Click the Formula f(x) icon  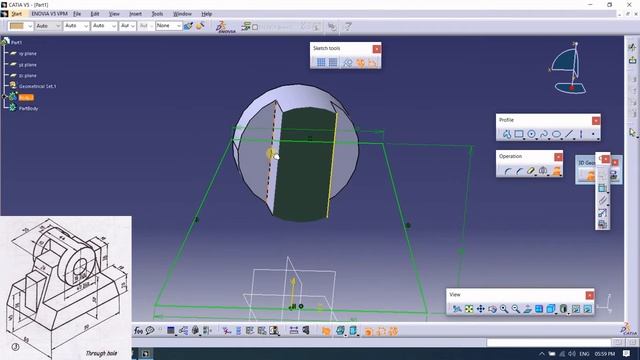[138, 331]
